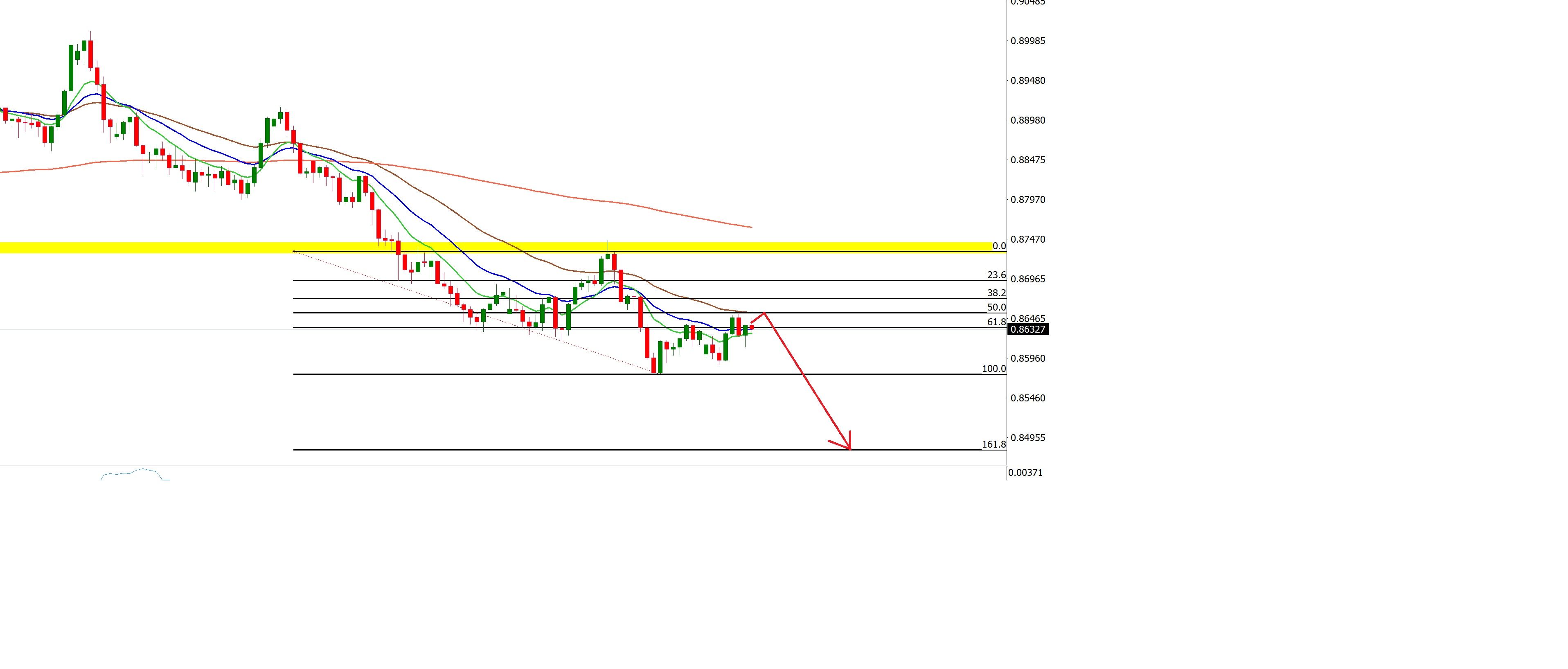The width and height of the screenshot is (1568, 669).
Task: Select the 100.0 Fibonacci level label
Action: click(994, 369)
